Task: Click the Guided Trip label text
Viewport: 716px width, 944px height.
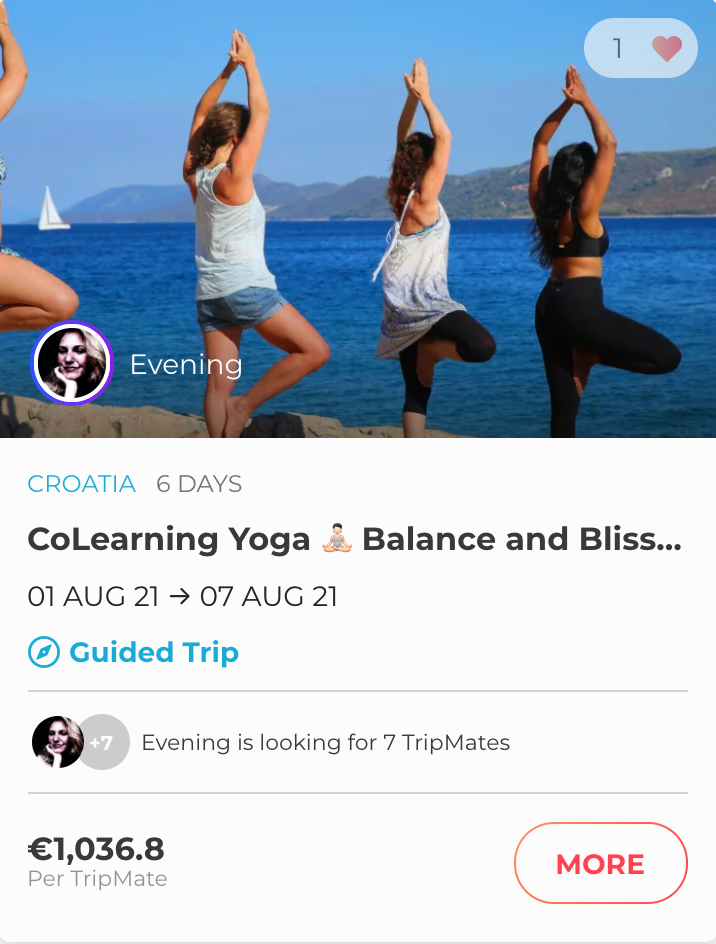Action: click(154, 653)
